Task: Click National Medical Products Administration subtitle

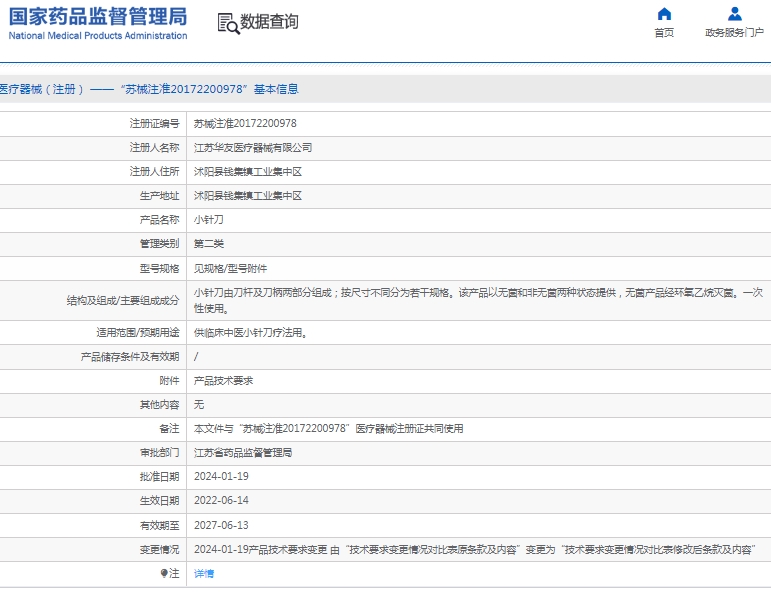Action: tap(98, 35)
